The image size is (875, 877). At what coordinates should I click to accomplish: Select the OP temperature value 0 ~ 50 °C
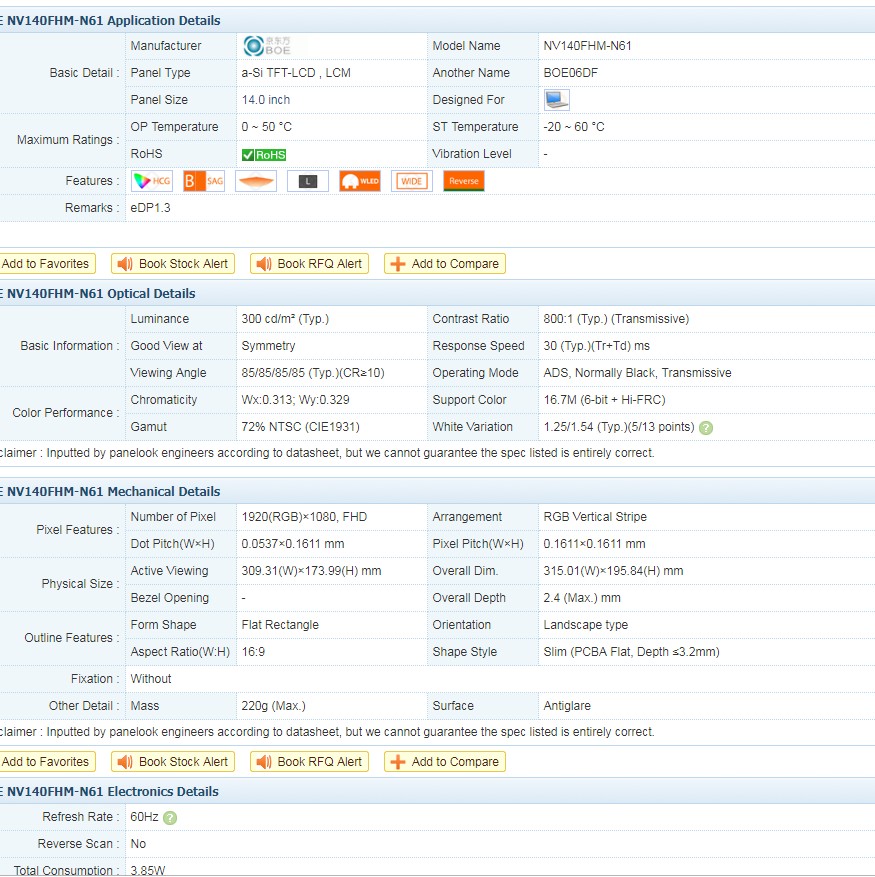pyautogui.click(x=266, y=127)
